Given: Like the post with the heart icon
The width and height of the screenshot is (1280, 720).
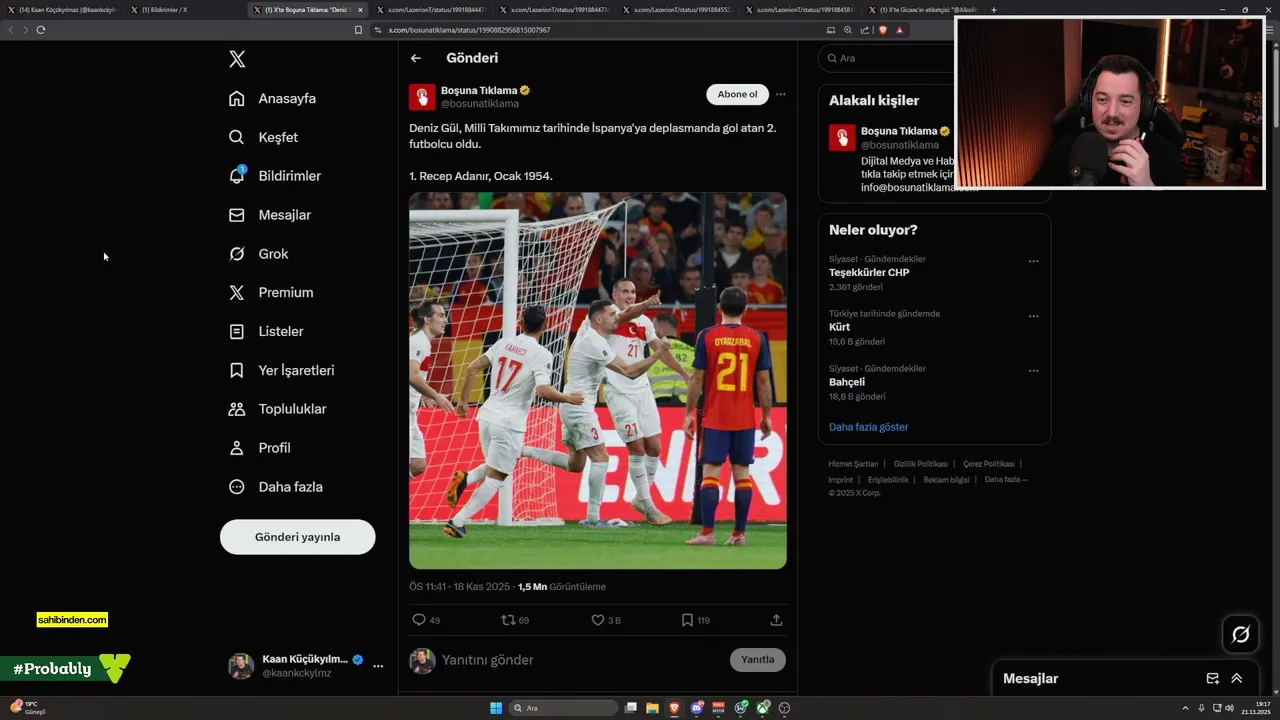Looking at the screenshot, I should (598, 620).
